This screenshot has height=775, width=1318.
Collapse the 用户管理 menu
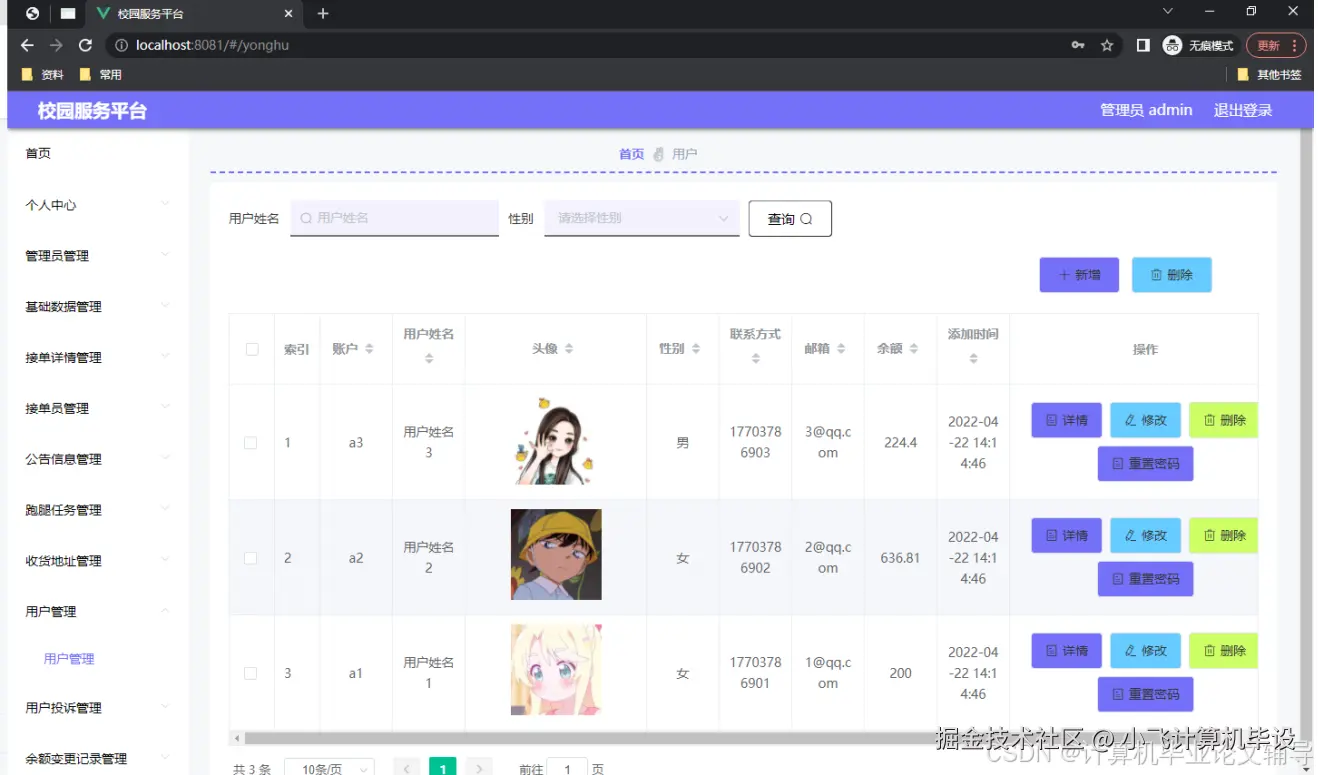97,611
